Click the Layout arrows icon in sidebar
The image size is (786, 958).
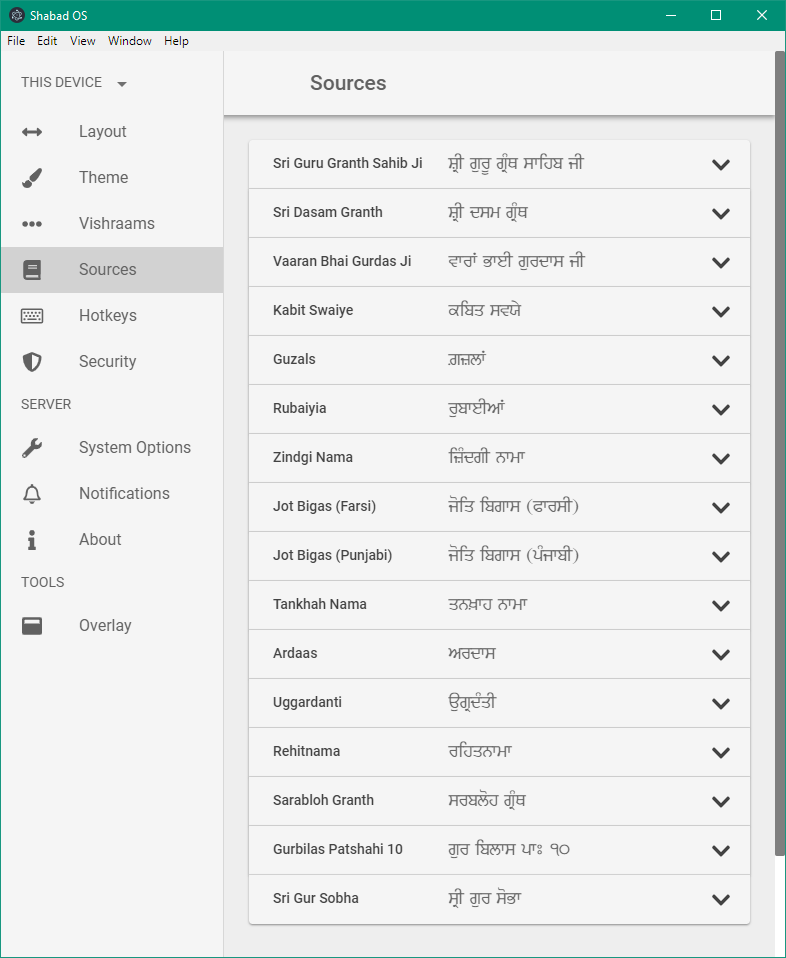pyautogui.click(x=32, y=132)
